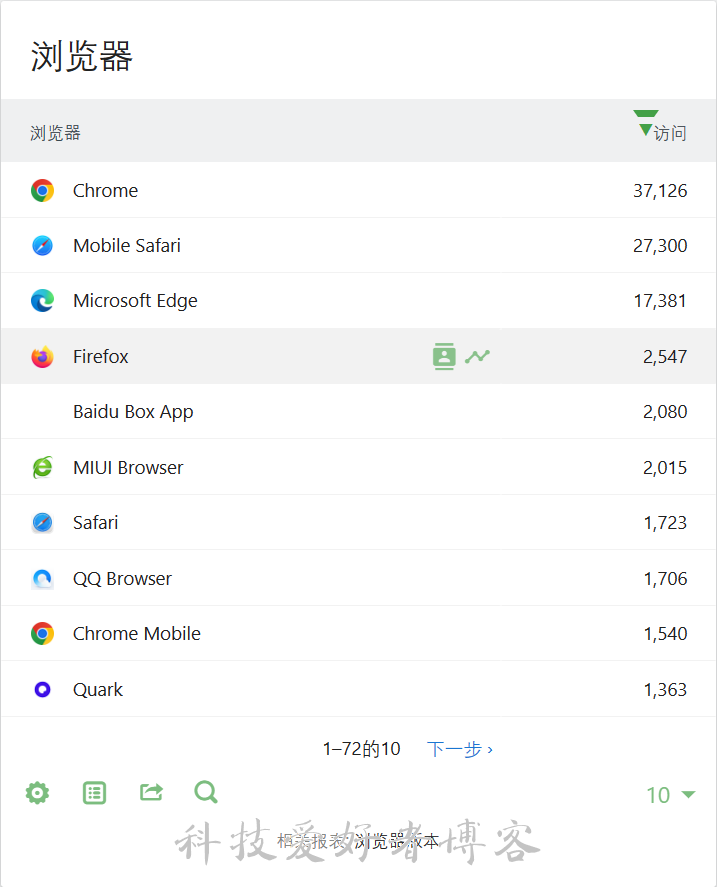Image resolution: width=717 pixels, height=887 pixels.
Task: Click the visits value 2,015
Action: point(665,468)
